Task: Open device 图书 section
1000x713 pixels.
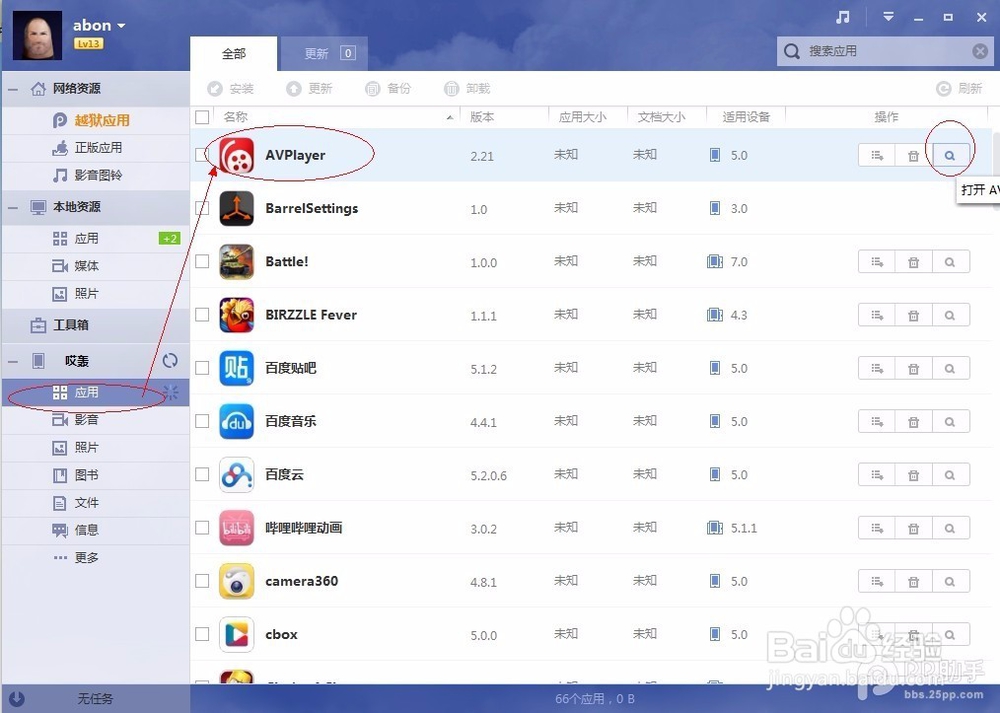Action: click(96, 475)
